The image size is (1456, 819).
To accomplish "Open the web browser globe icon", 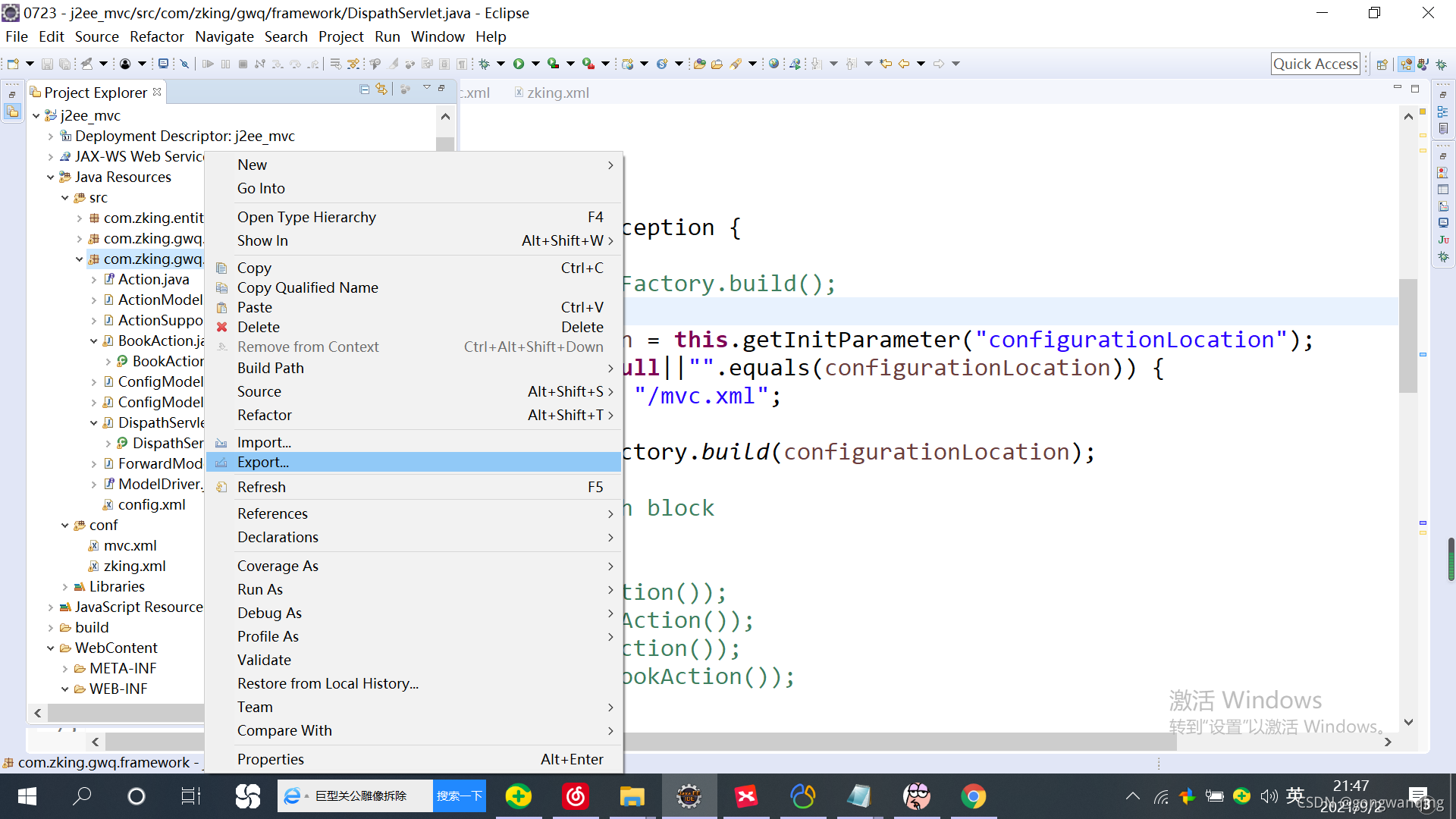I will point(773,64).
